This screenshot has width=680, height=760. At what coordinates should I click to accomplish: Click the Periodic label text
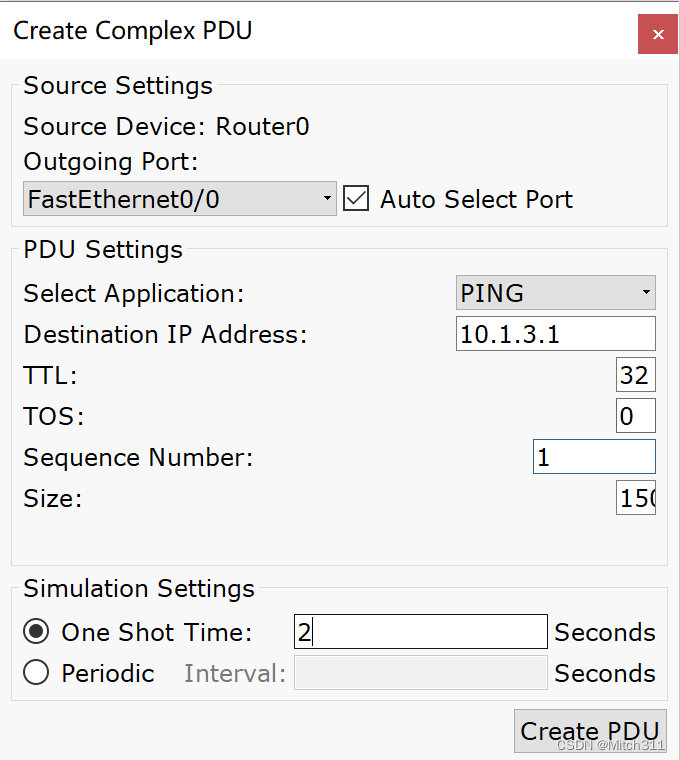[107, 673]
